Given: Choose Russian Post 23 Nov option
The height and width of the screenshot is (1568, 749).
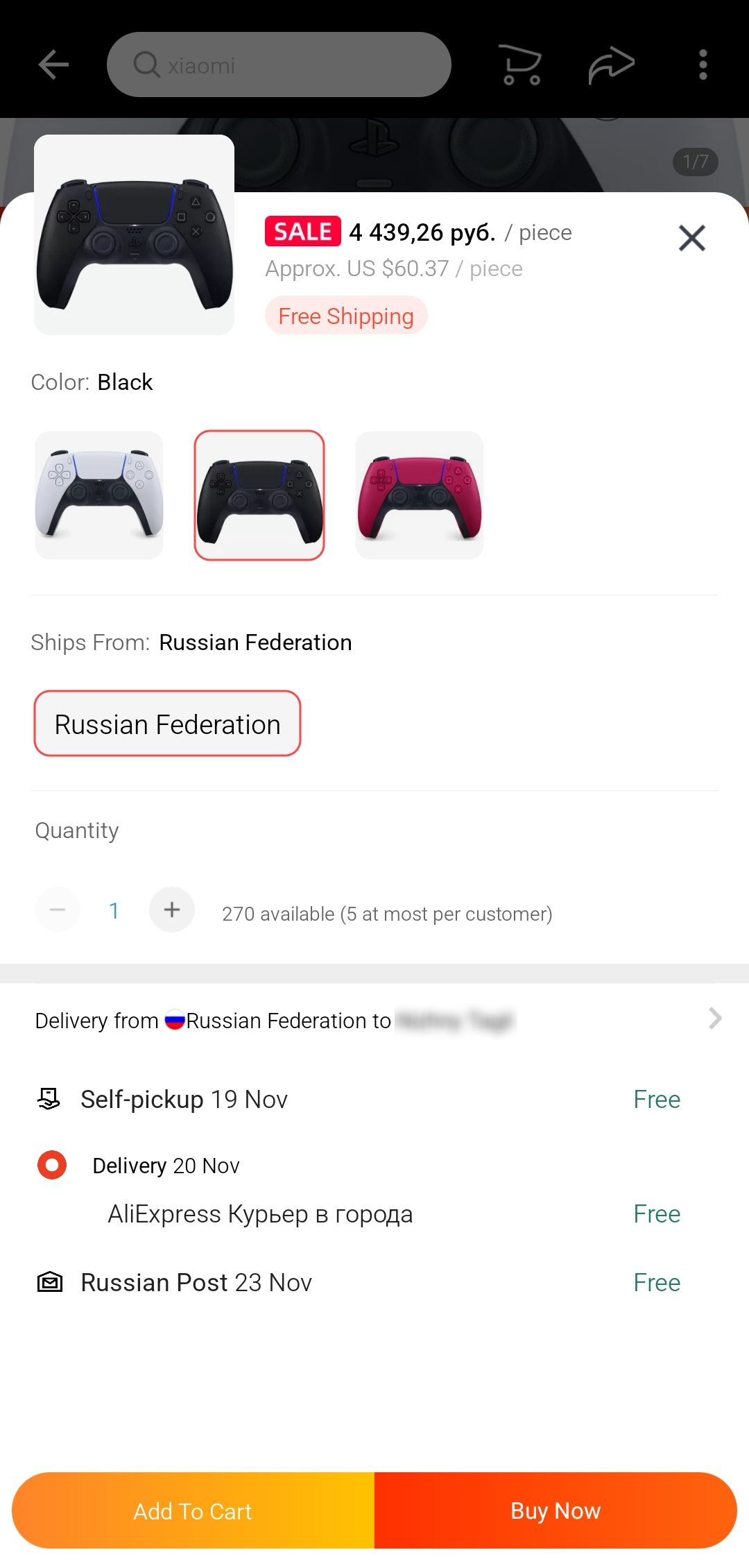Looking at the screenshot, I should coord(196,1283).
